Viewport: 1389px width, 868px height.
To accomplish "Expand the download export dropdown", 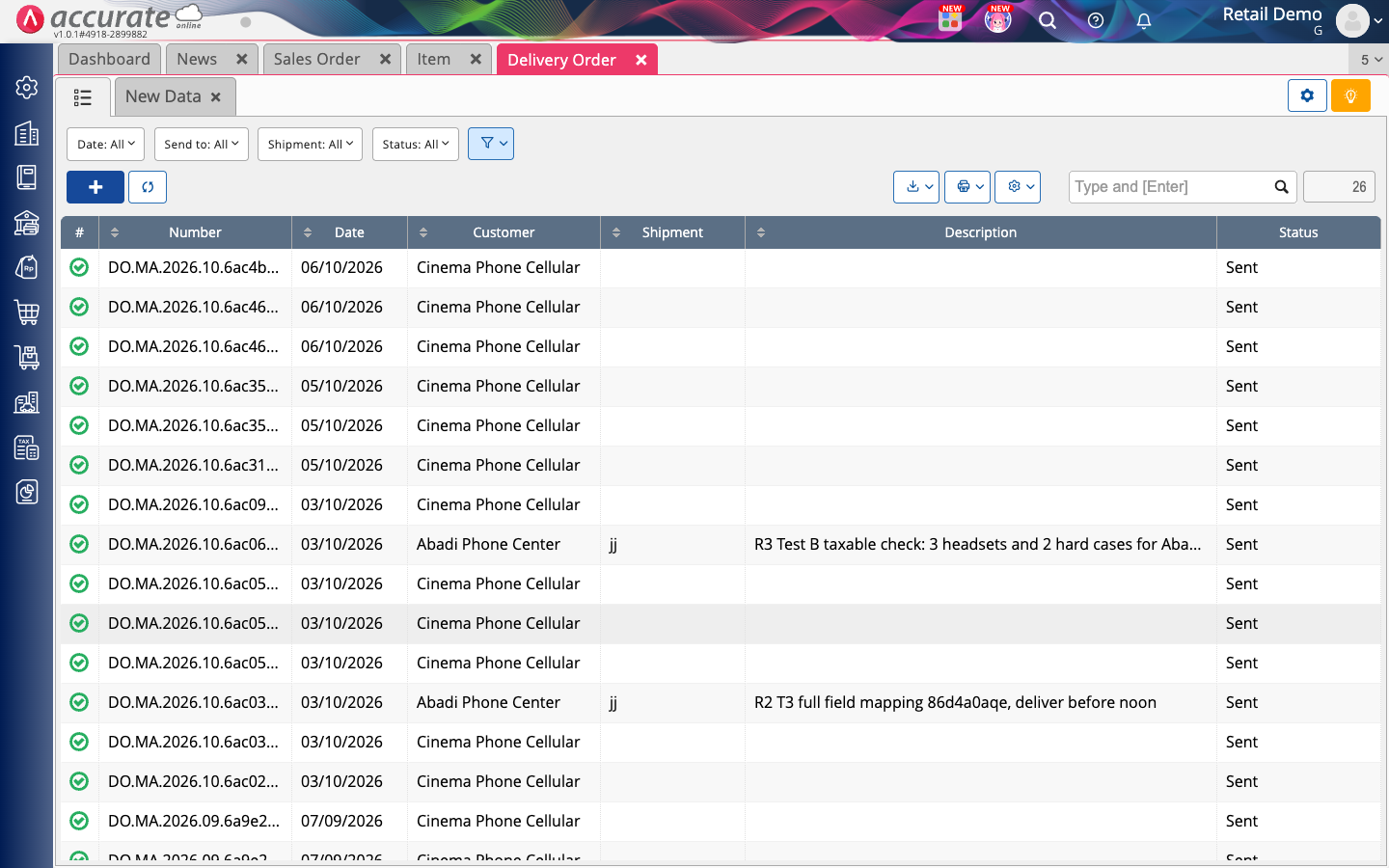I will pyautogui.click(x=916, y=187).
